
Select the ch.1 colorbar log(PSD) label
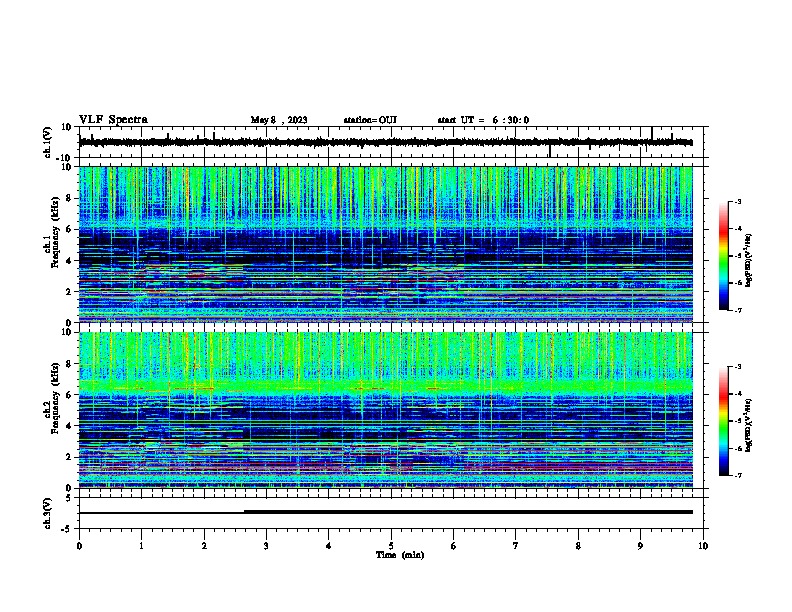click(748, 260)
